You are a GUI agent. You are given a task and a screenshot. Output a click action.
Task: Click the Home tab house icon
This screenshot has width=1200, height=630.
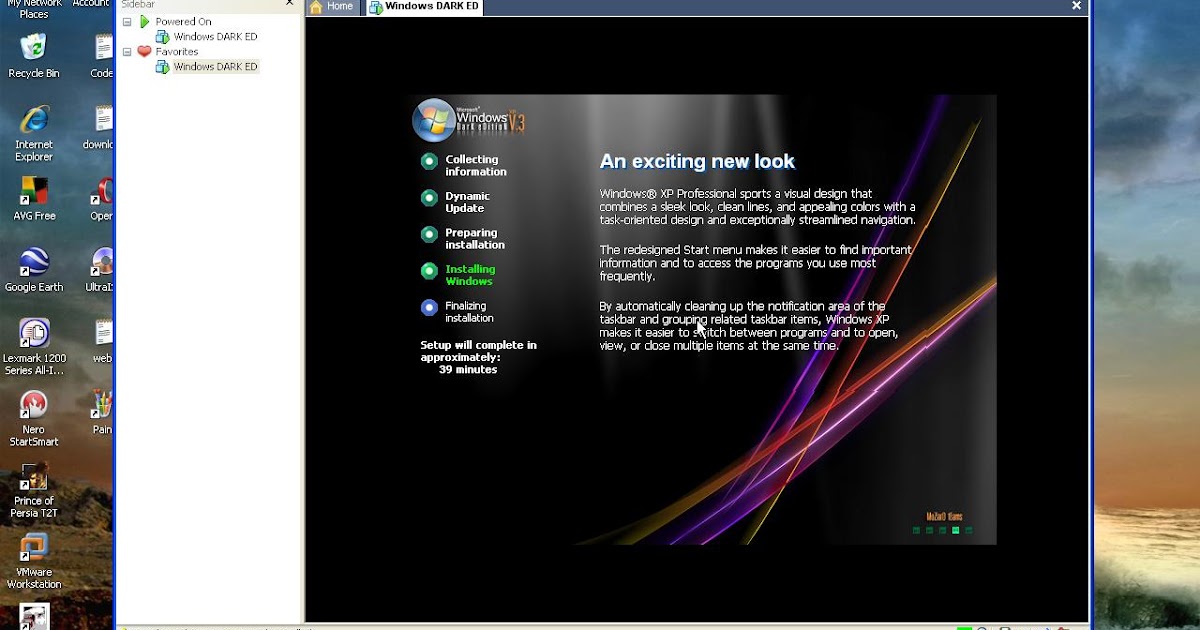point(316,6)
